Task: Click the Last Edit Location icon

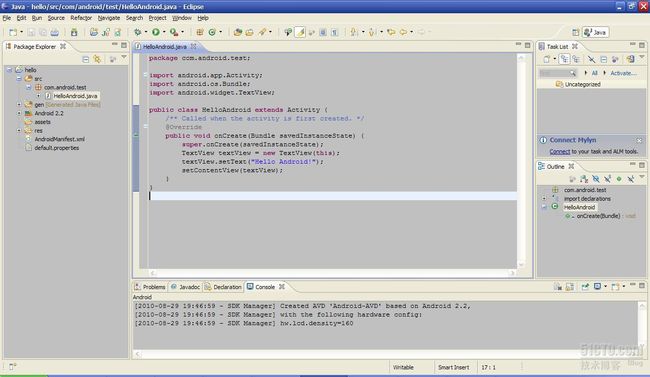Action: coord(391,32)
